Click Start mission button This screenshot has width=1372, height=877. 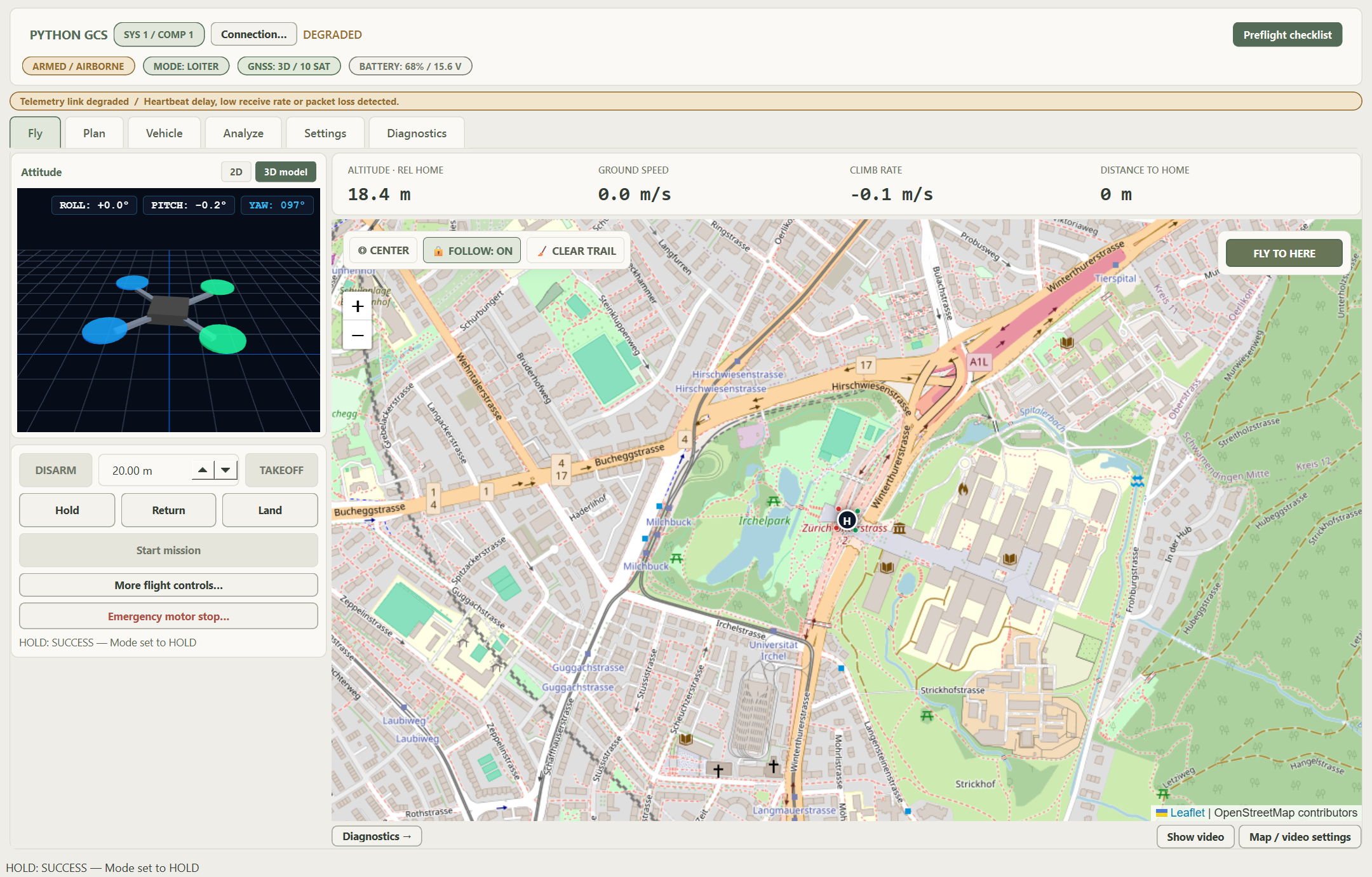(x=168, y=550)
